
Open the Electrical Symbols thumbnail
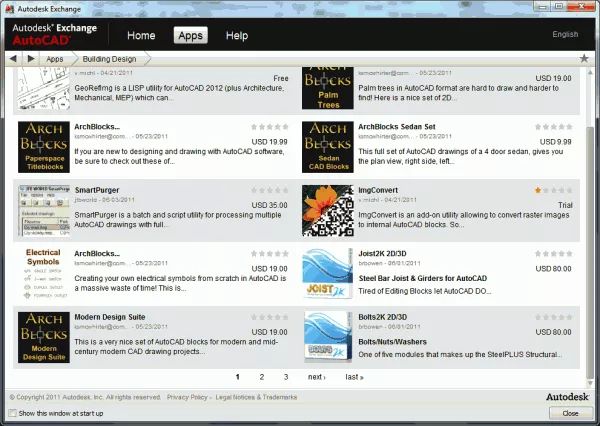[x=44, y=274]
